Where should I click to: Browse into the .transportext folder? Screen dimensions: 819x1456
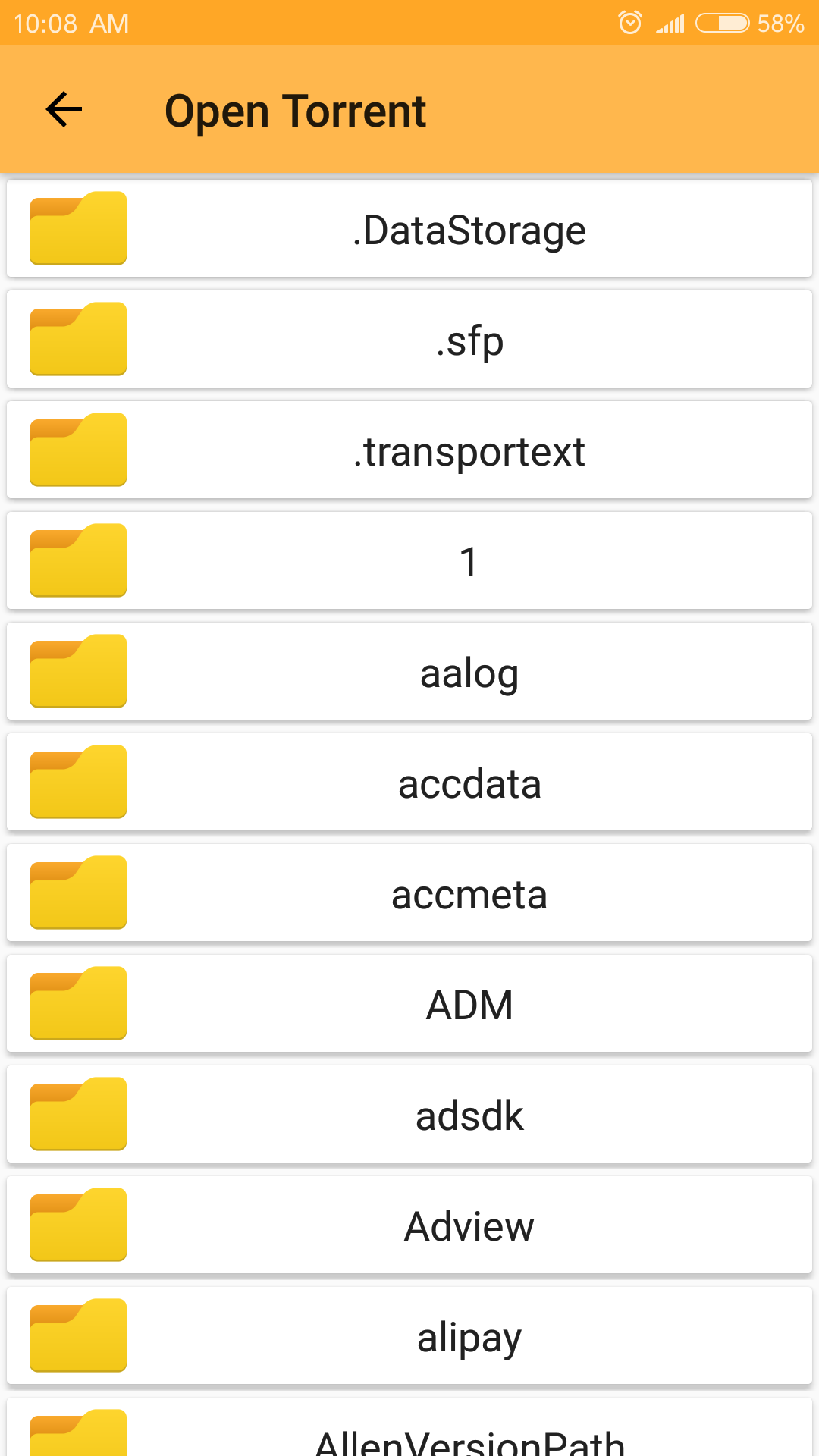pyautogui.click(x=469, y=451)
